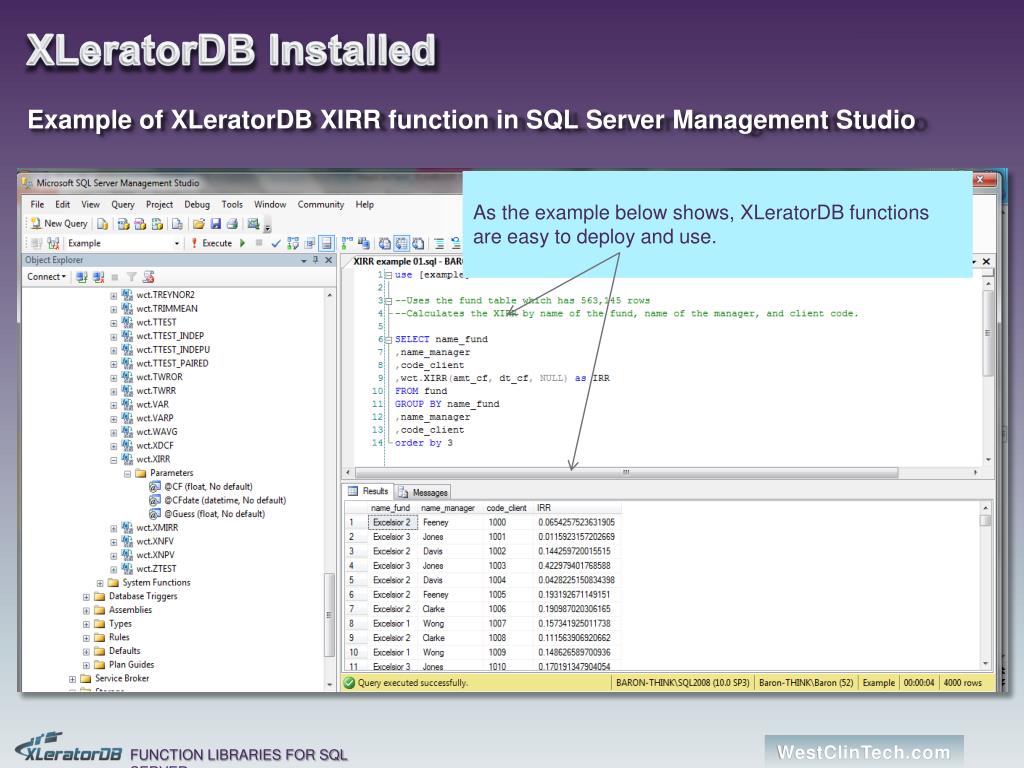Open the standard toolbar options dropdown arrow
This screenshot has width=1024, height=768.
268,227
